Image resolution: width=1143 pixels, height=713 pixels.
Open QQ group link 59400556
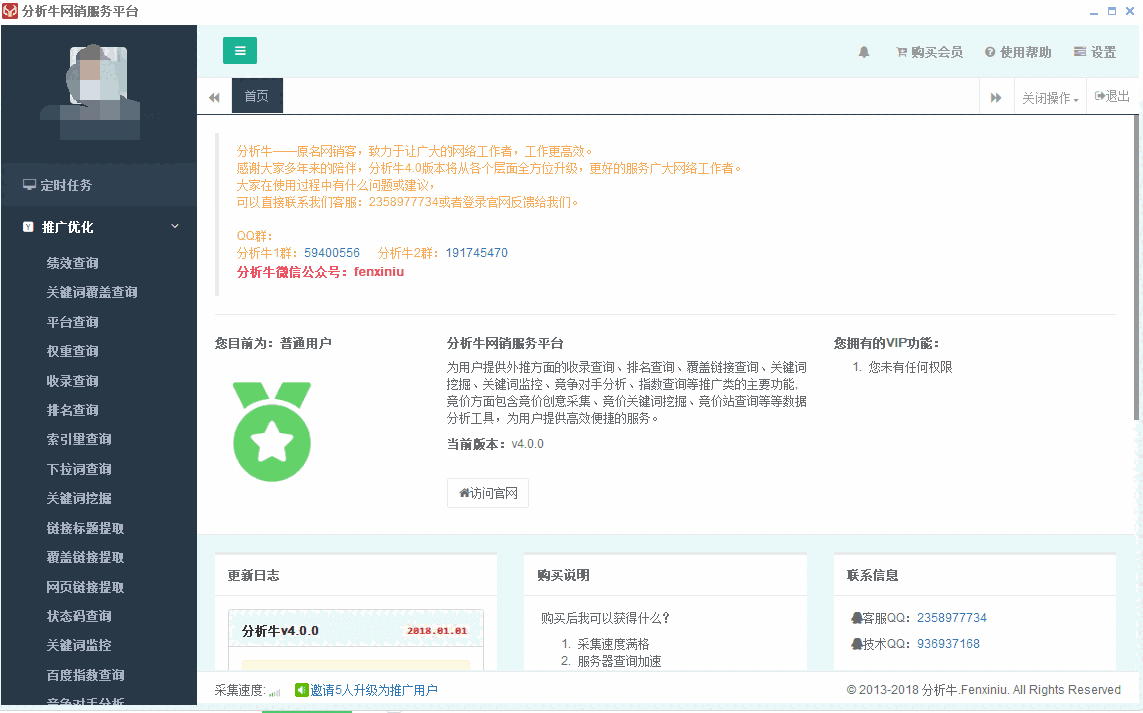click(x=331, y=252)
